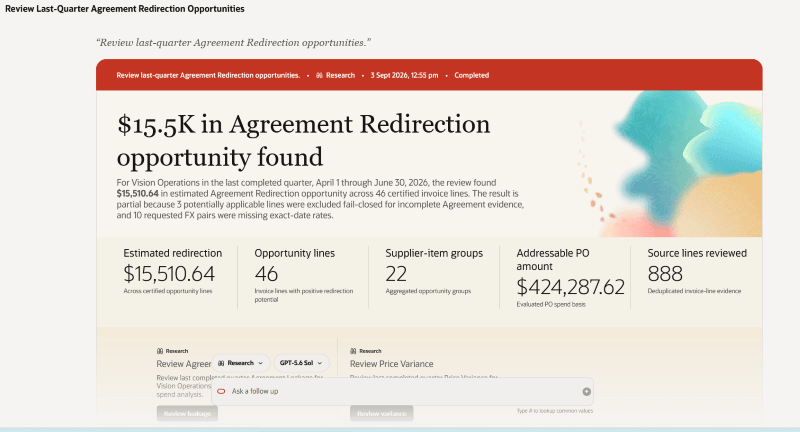
Task: Click the Research icon above Review Agreement card
Action: click(x=160, y=351)
